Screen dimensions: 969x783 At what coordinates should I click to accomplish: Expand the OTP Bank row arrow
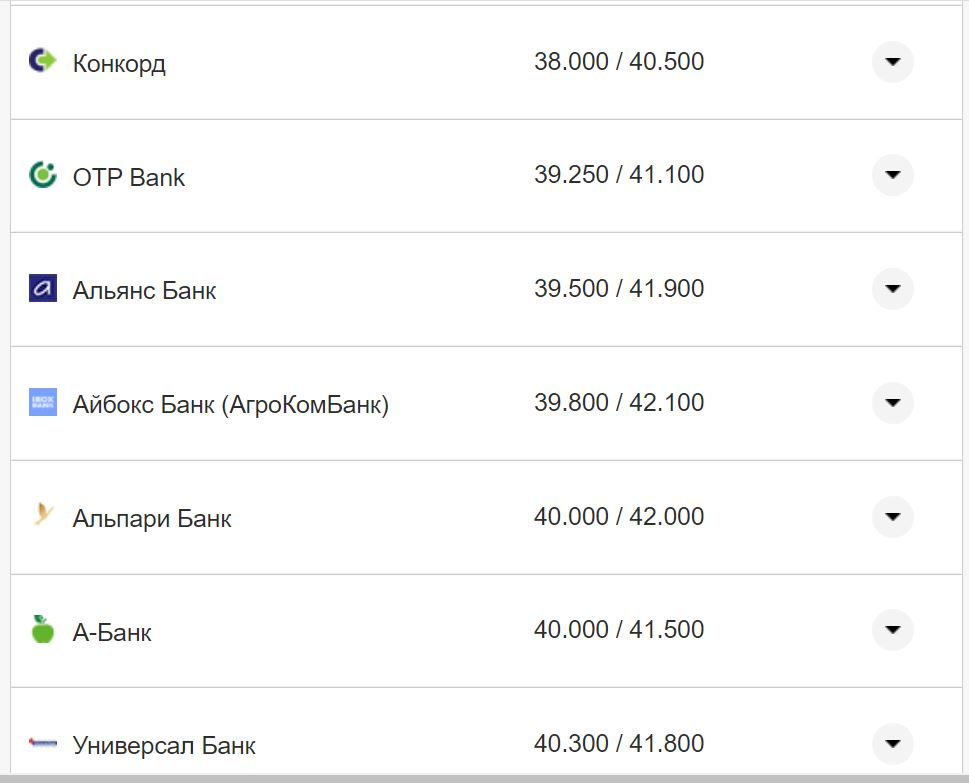(892, 175)
